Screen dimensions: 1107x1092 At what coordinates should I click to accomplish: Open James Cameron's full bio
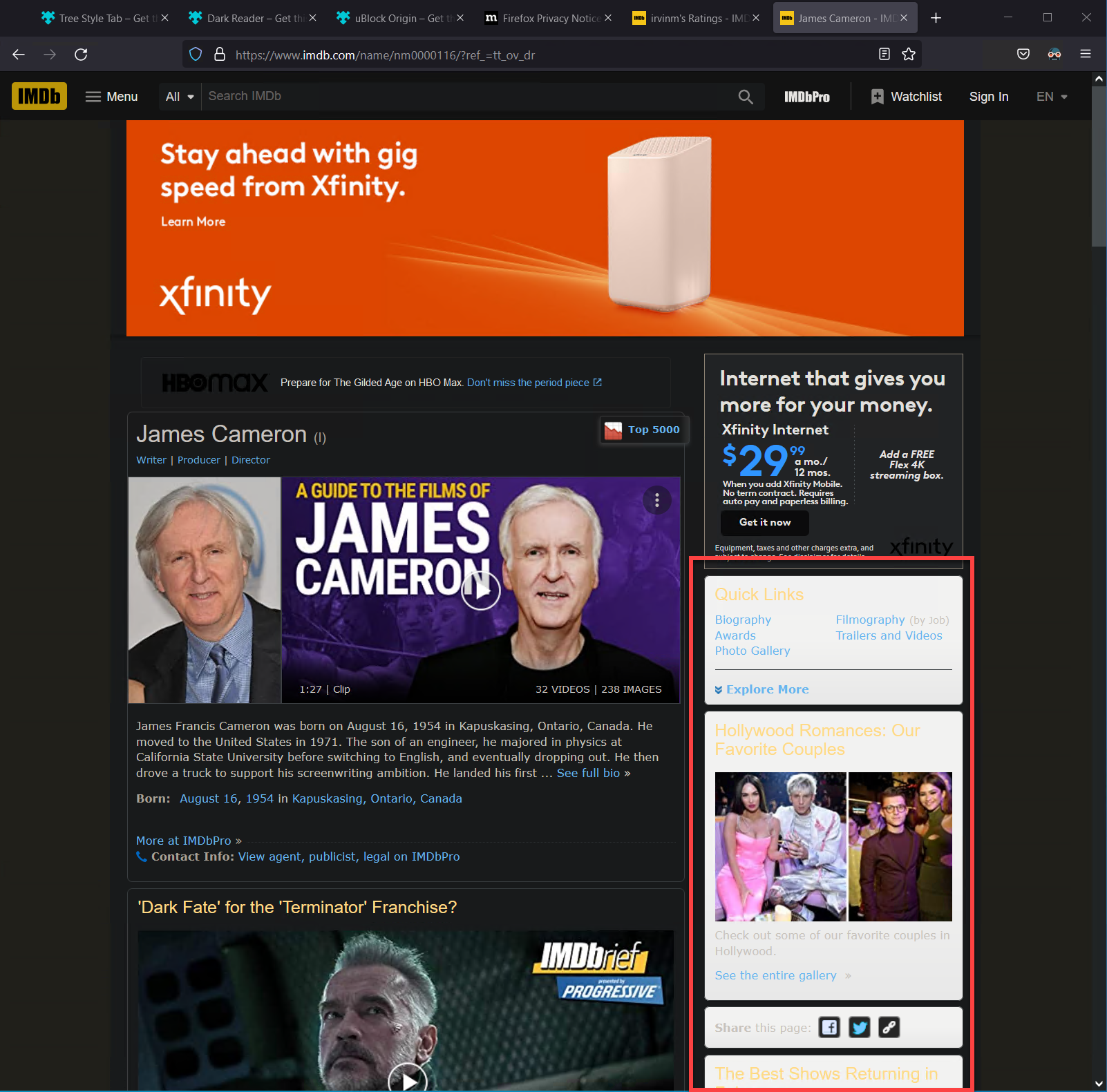click(x=588, y=773)
